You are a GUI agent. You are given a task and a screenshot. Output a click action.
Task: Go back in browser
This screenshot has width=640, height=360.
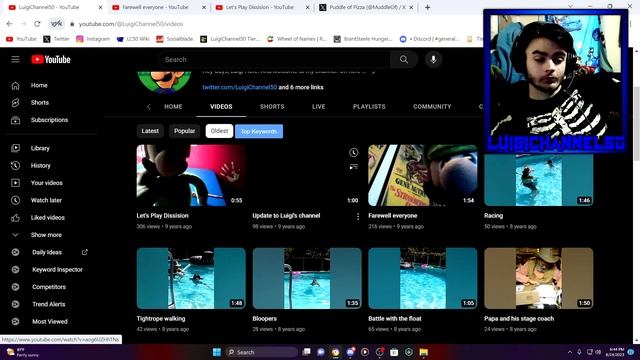(x=9, y=24)
